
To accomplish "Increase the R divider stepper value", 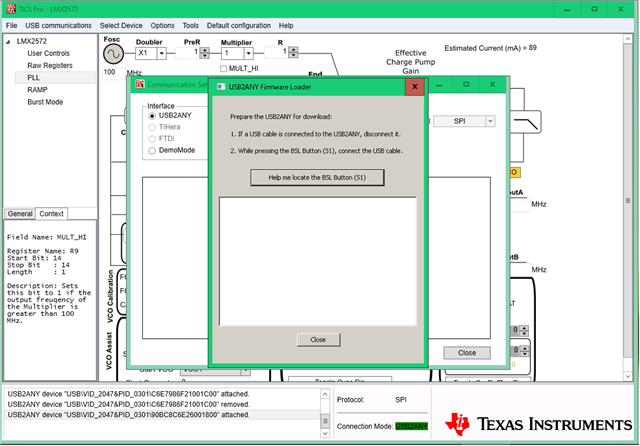I will (293, 49).
